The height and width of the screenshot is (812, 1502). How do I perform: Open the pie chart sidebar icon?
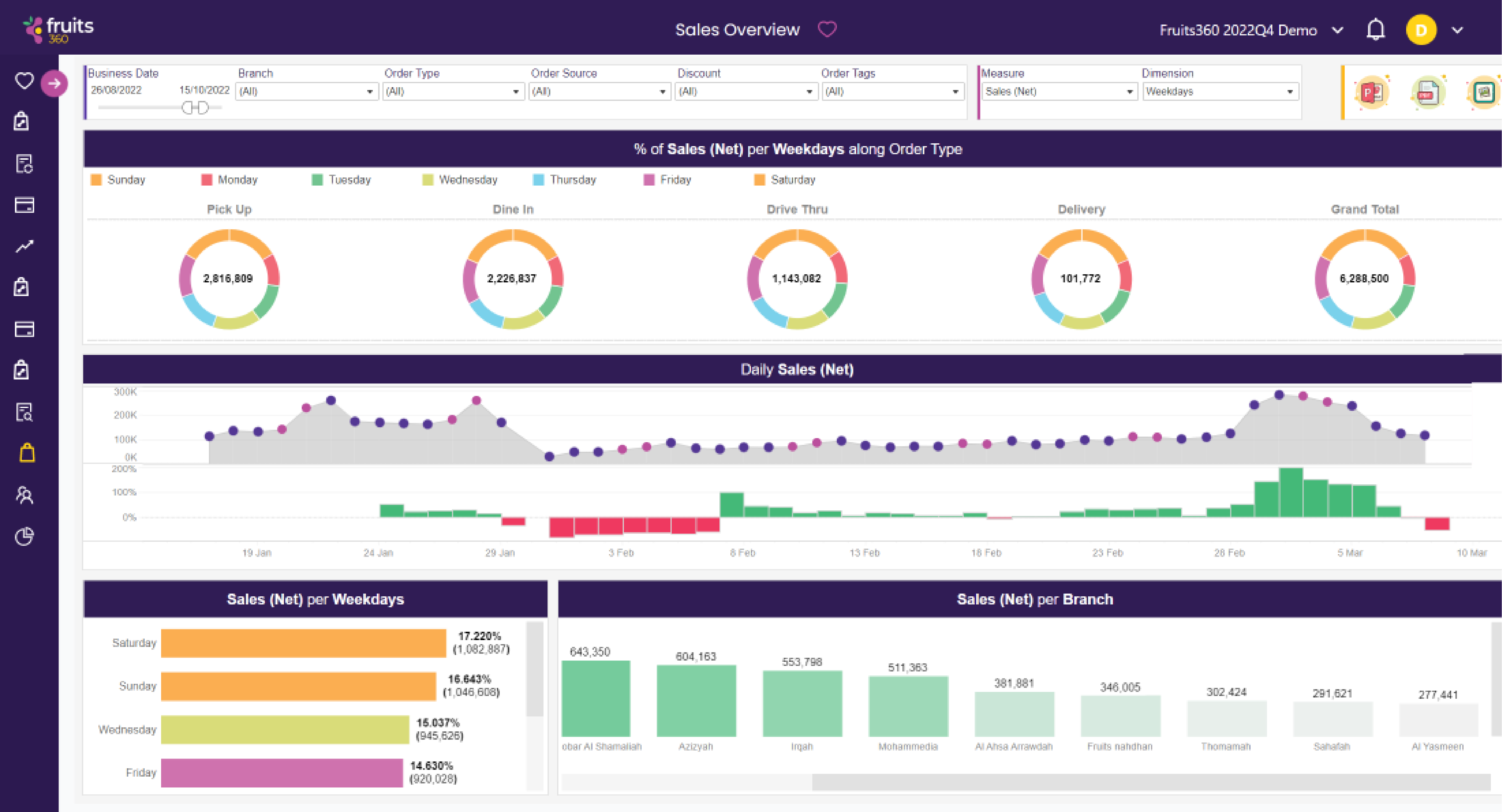pyautogui.click(x=24, y=536)
